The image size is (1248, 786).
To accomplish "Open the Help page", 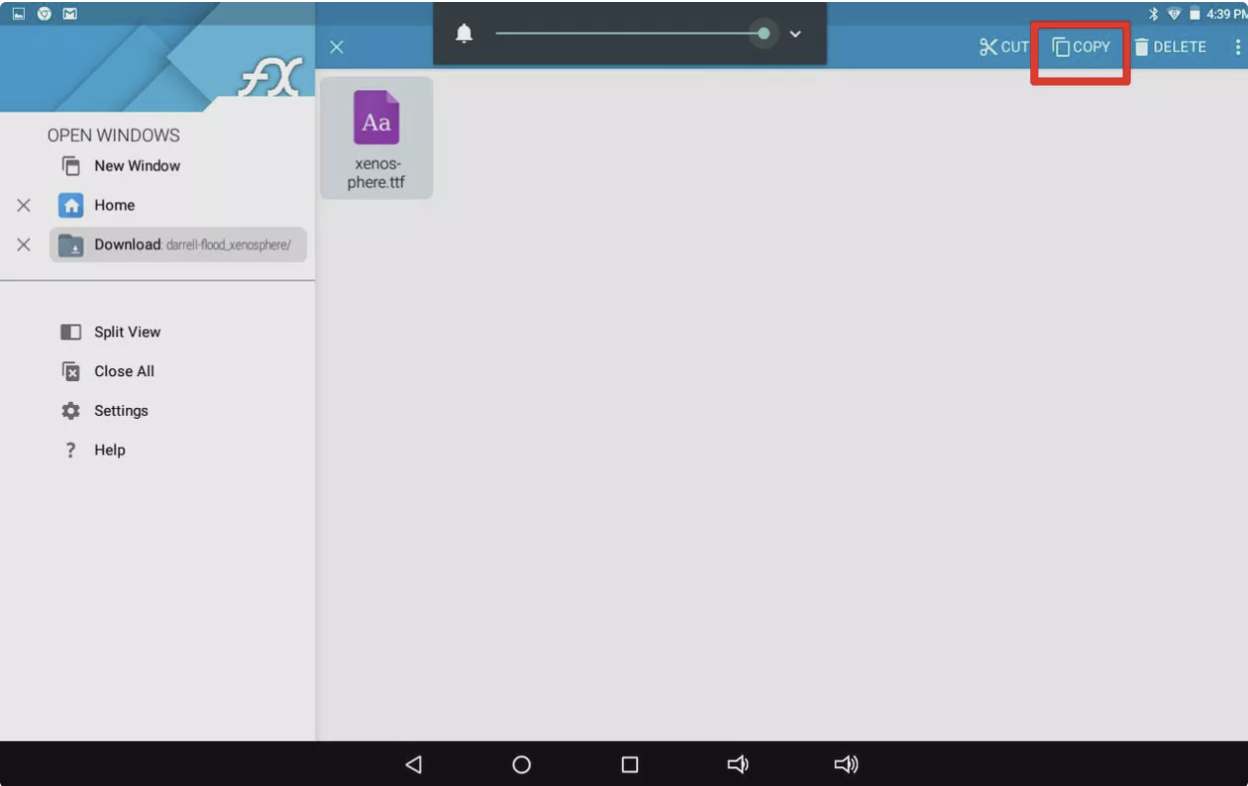I will click(109, 450).
